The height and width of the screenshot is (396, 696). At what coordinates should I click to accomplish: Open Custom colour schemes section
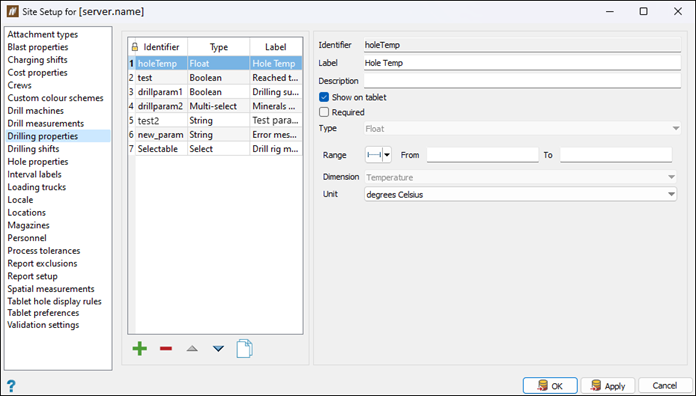[x=55, y=98]
